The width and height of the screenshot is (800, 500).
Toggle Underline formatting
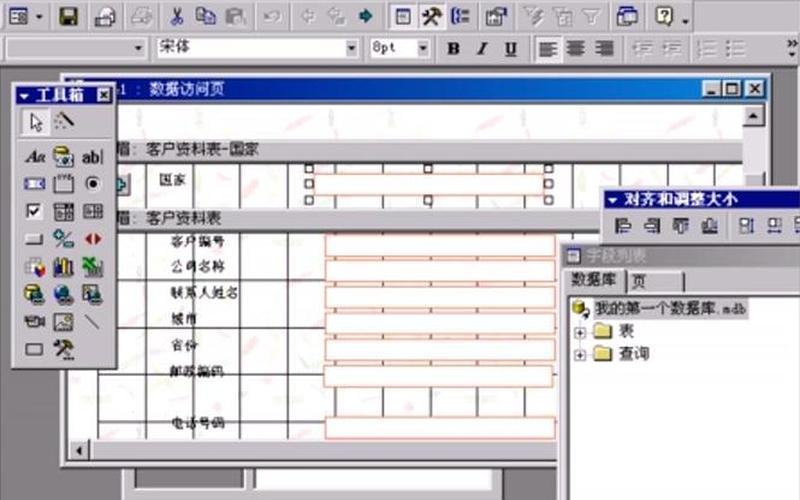pos(511,48)
